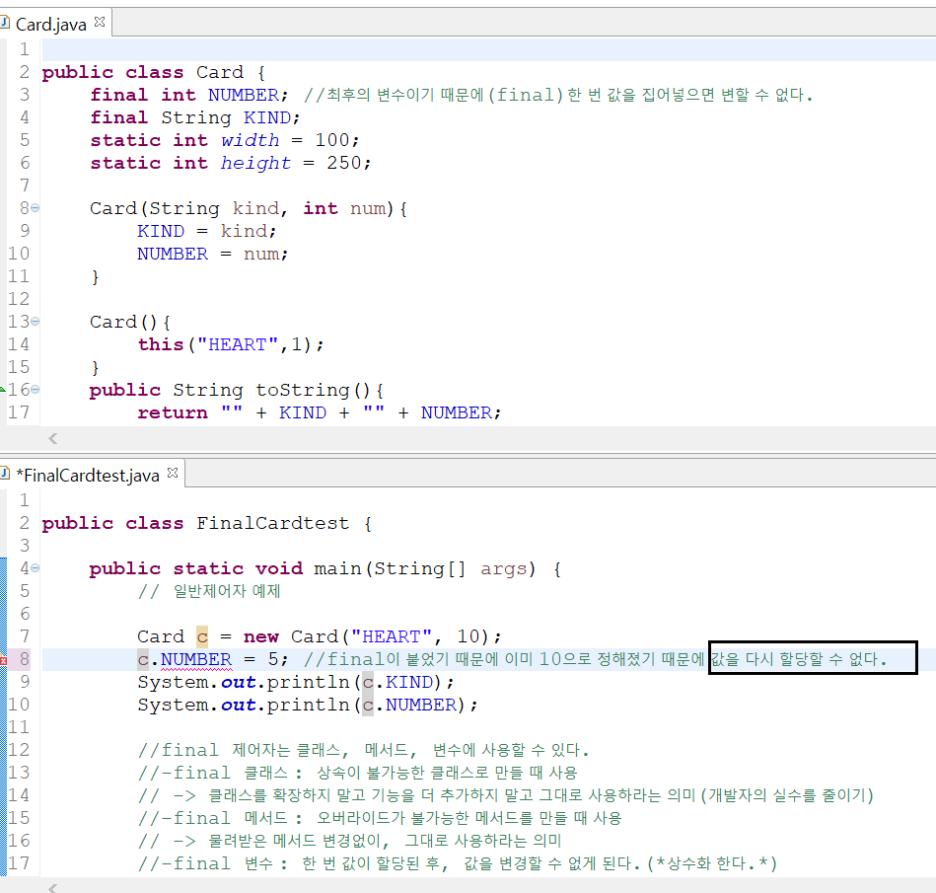Close the FinalCardtest.java editor tab
The height and width of the screenshot is (893, 936).
[173, 473]
